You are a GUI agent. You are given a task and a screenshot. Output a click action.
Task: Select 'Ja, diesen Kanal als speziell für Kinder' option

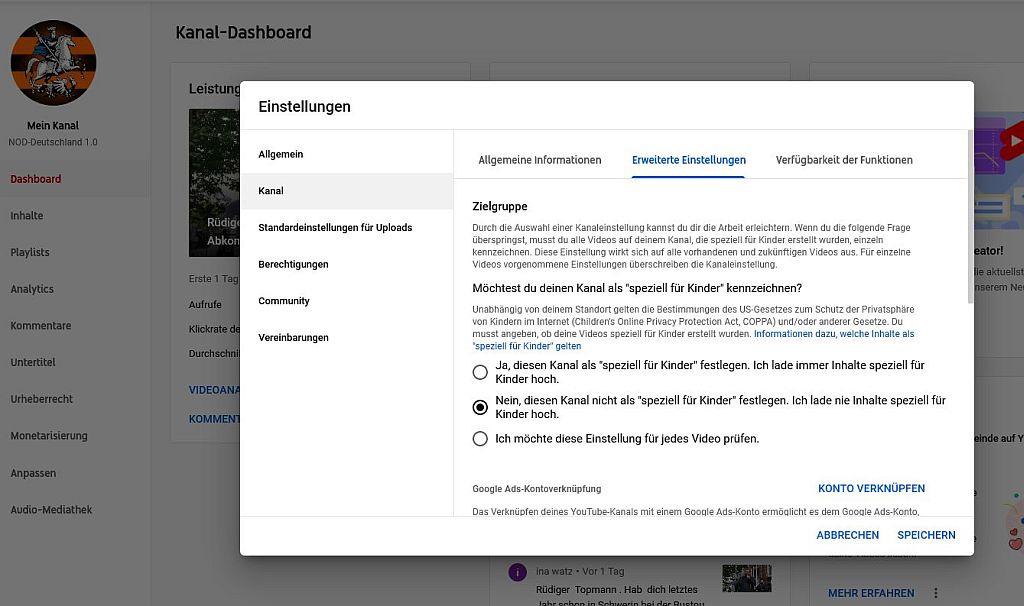480,373
